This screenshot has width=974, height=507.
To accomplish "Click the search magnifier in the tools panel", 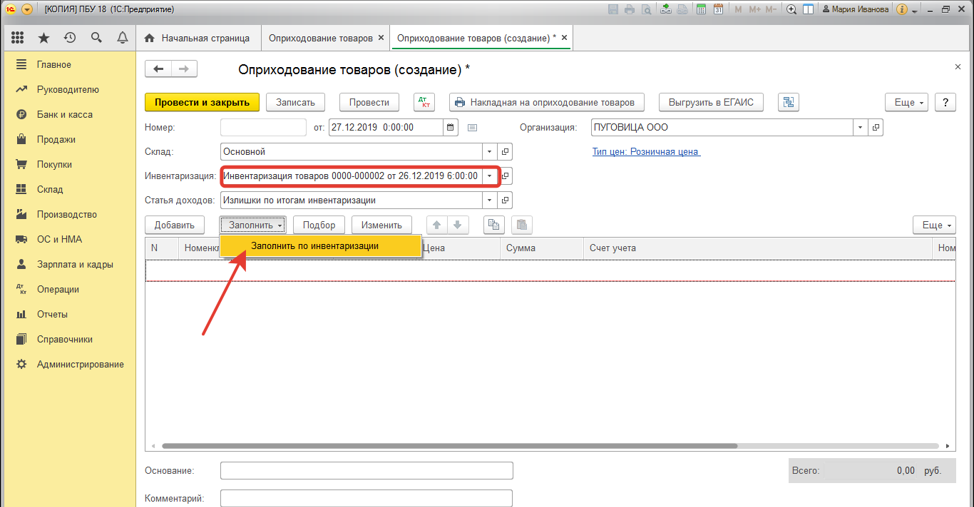I will tap(96, 38).
